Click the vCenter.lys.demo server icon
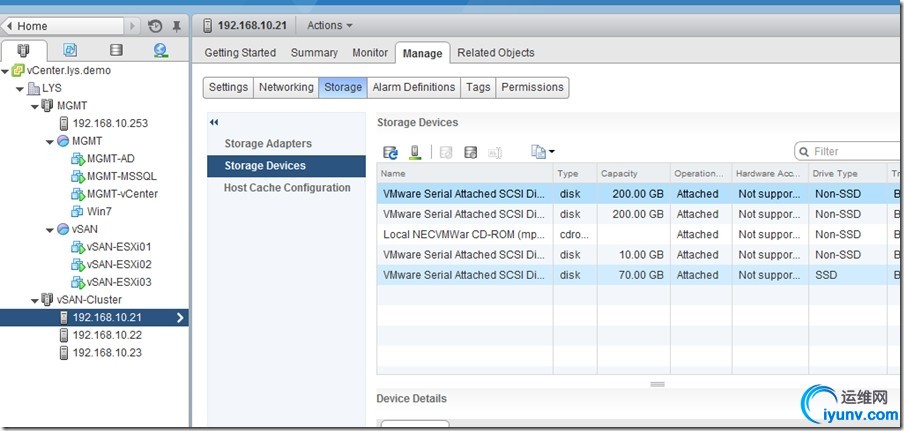The image size is (904, 431). pos(18,71)
